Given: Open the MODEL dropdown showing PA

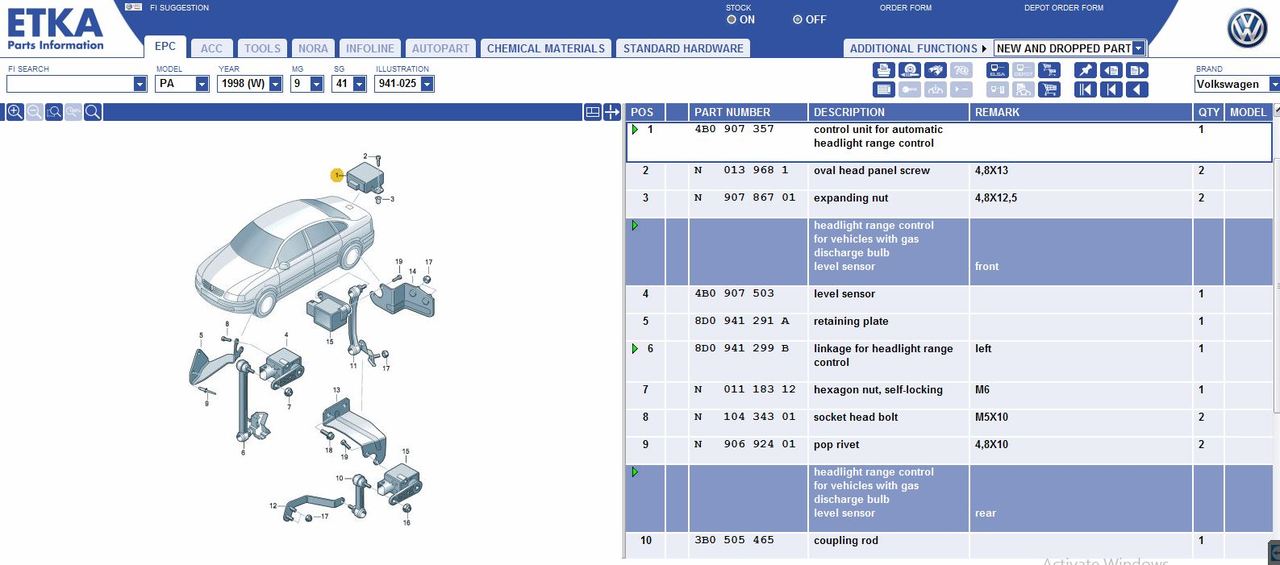Looking at the screenshot, I should tap(202, 84).
